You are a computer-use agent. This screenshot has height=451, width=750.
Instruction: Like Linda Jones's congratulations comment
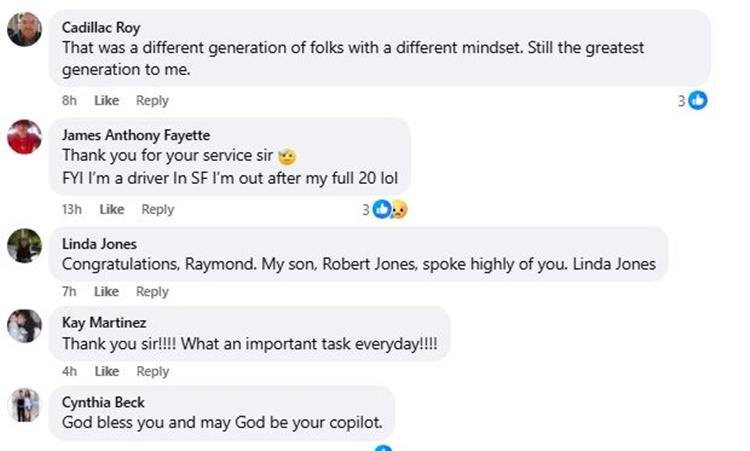click(106, 292)
